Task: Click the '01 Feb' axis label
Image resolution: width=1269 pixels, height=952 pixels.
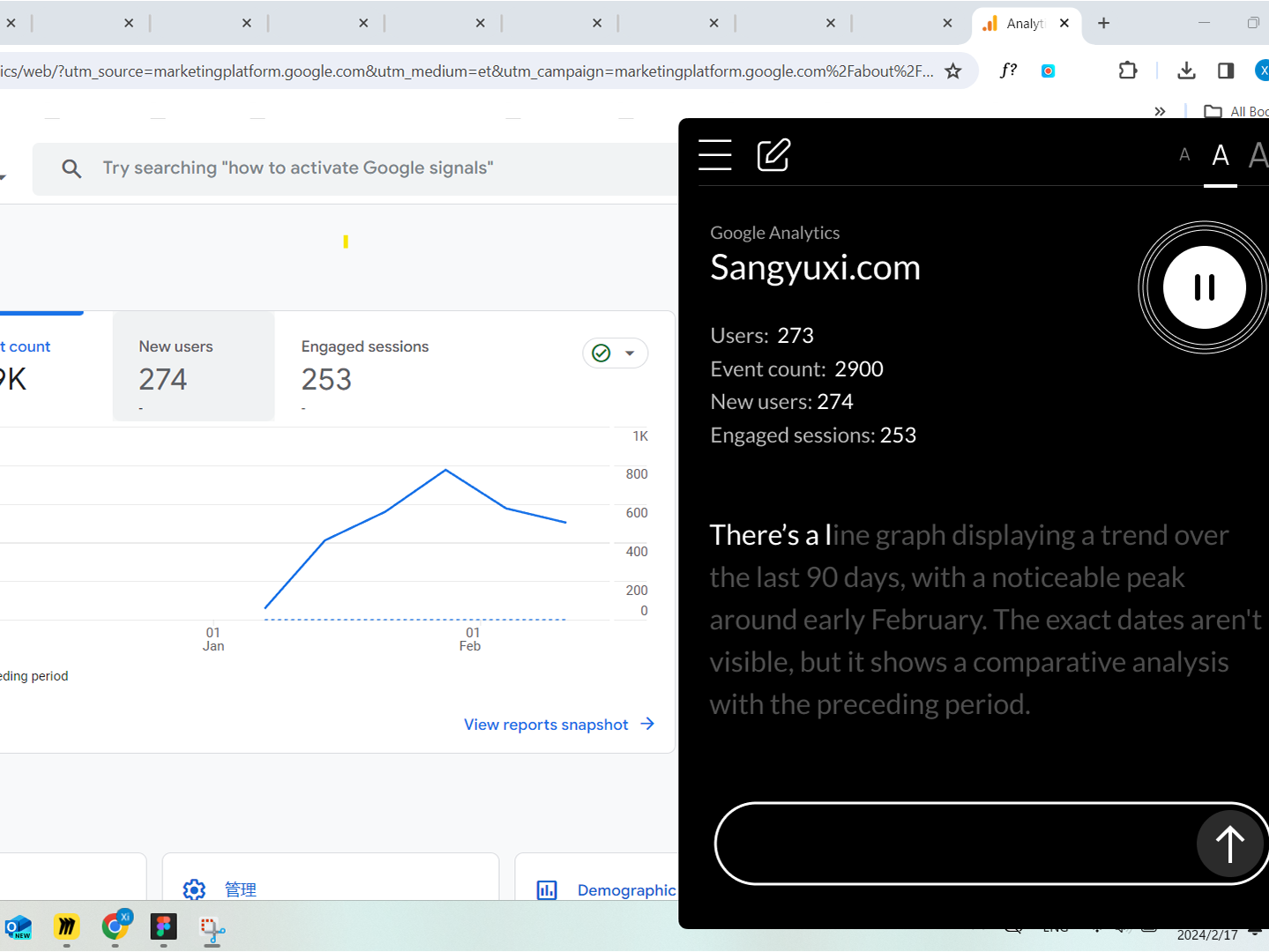Action: (471, 639)
